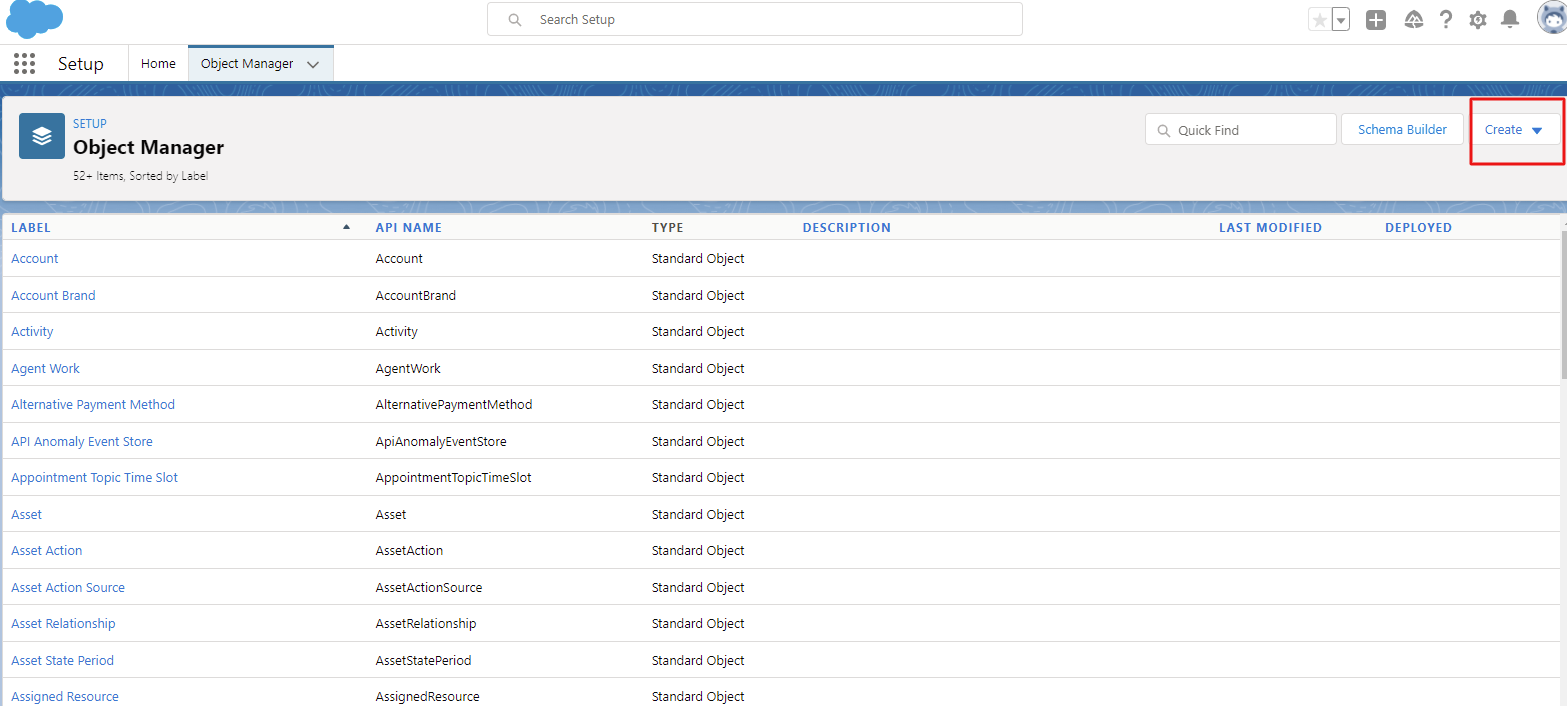Click the Salesforce cloud logo
The height and width of the screenshot is (706, 1567).
tap(34, 19)
